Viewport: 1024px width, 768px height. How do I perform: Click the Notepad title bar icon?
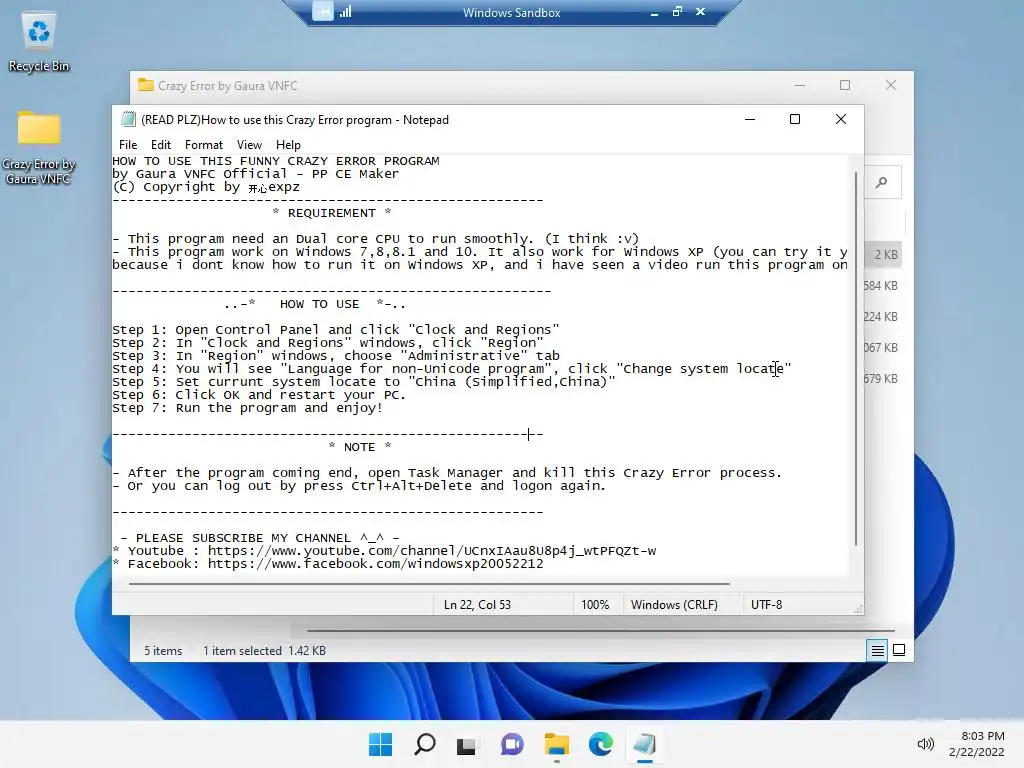pos(129,120)
